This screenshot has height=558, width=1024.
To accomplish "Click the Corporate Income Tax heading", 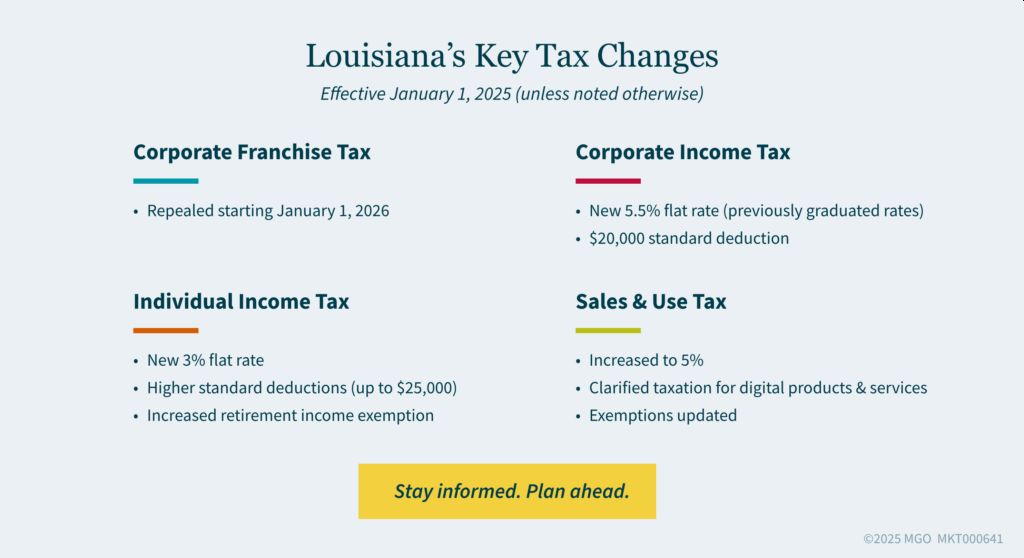I will click(x=683, y=152).
